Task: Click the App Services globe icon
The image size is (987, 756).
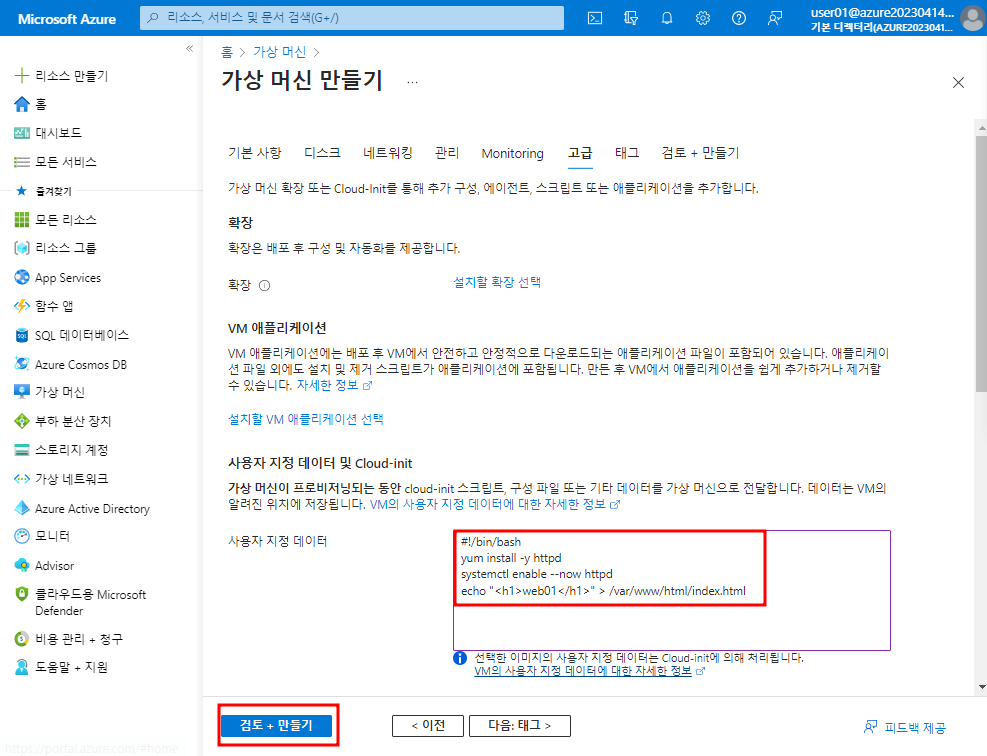Action: point(22,277)
